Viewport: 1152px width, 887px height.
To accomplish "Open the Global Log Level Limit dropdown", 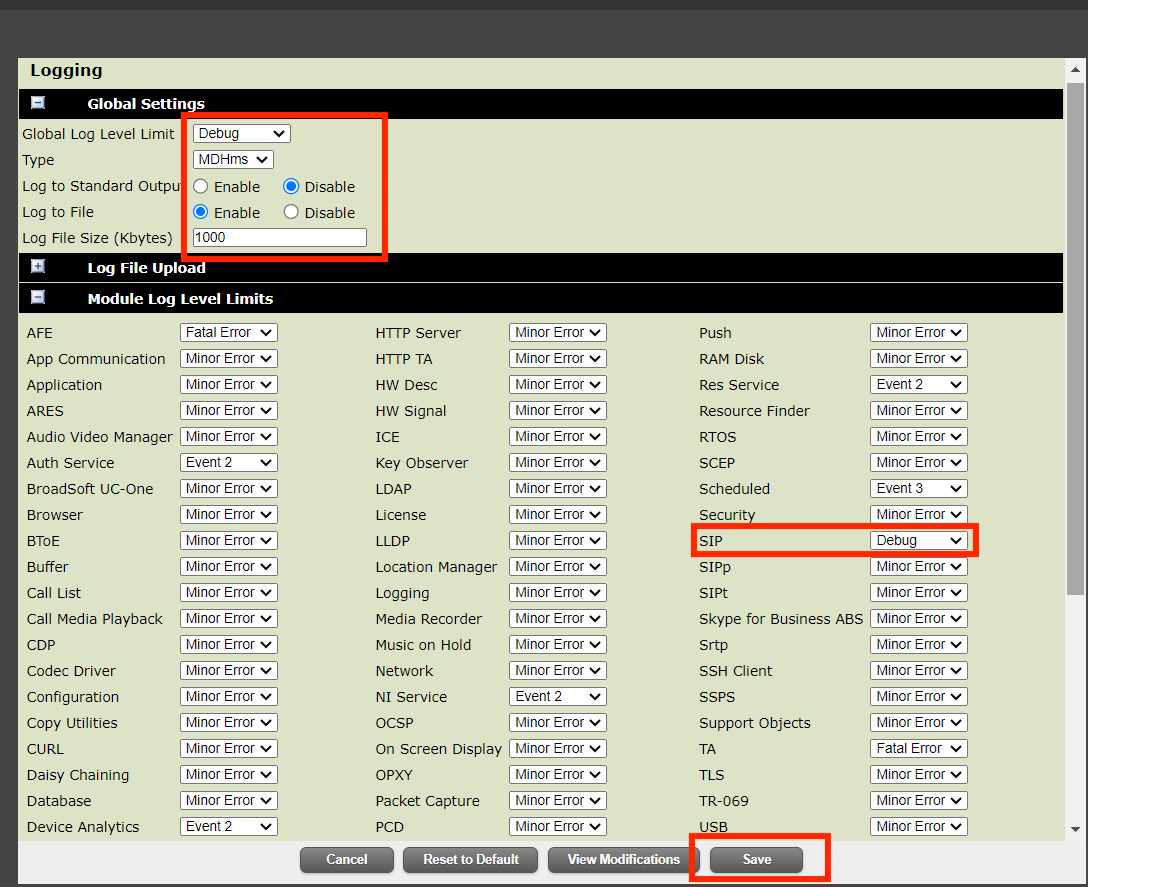I will [242, 134].
